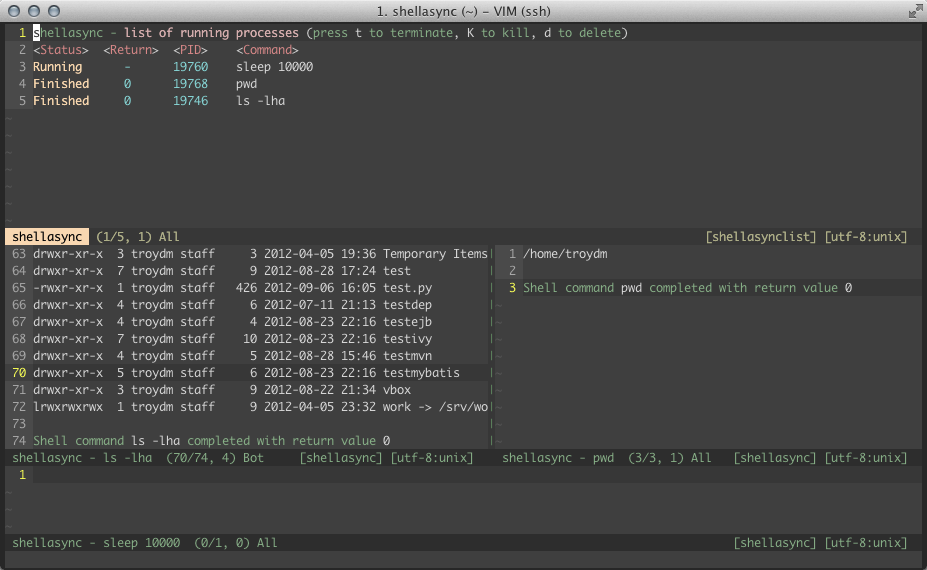Click 'Shell command pwd completed with return value 0'
The image size is (927, 570).
[x=687, y=288]
